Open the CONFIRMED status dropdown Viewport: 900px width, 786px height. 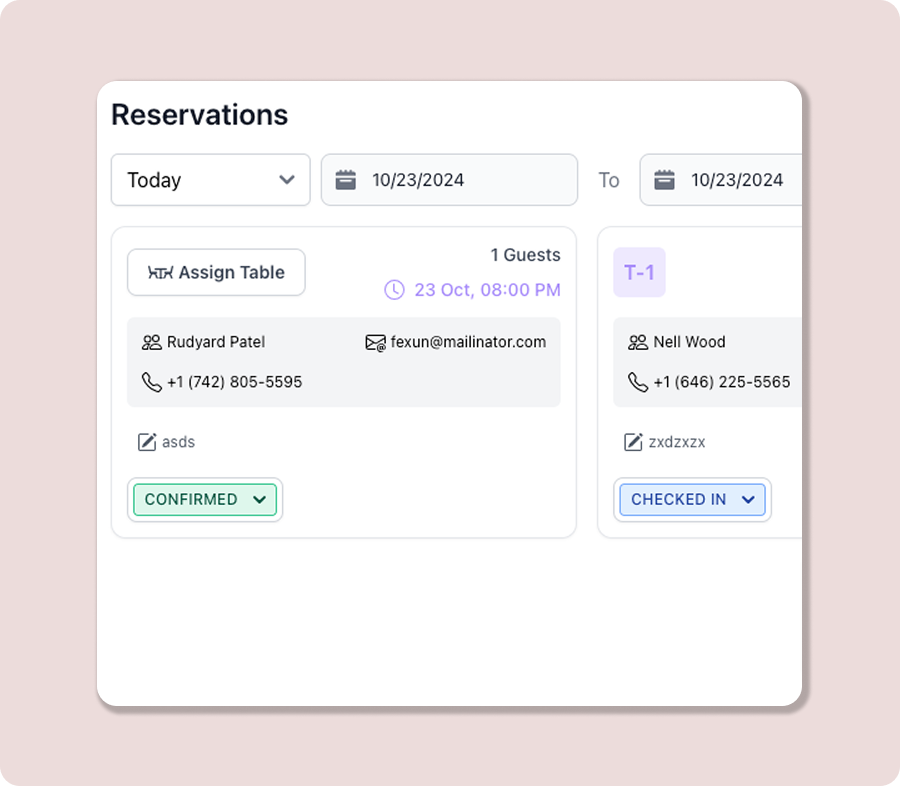pyautogui.click(x=205, y=500)
